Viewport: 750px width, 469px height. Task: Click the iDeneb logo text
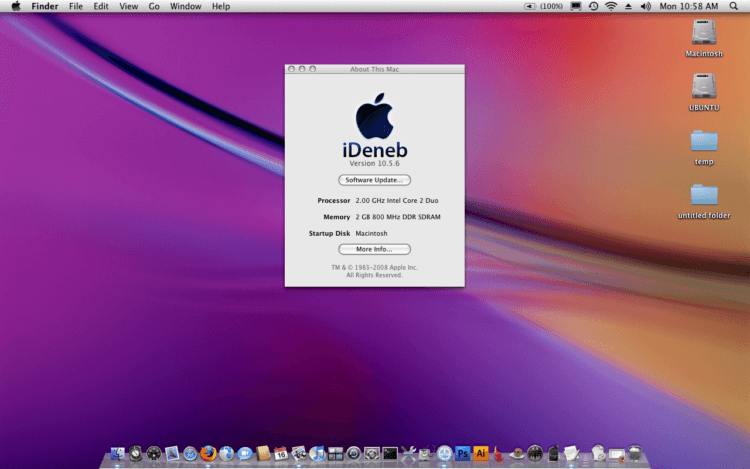pos(375,150)
